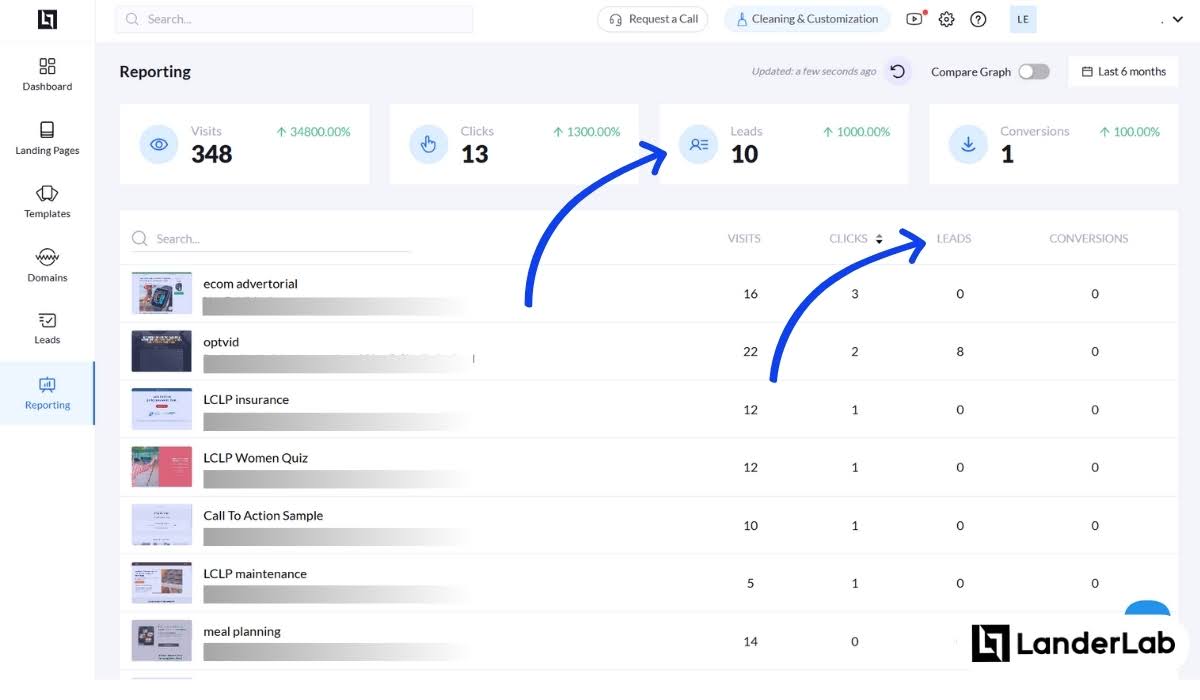Viewport: 1200px width, 700px height.
Task: Open the LCLP Women Quiz thumbnail
Action: (x=161, y=467)
